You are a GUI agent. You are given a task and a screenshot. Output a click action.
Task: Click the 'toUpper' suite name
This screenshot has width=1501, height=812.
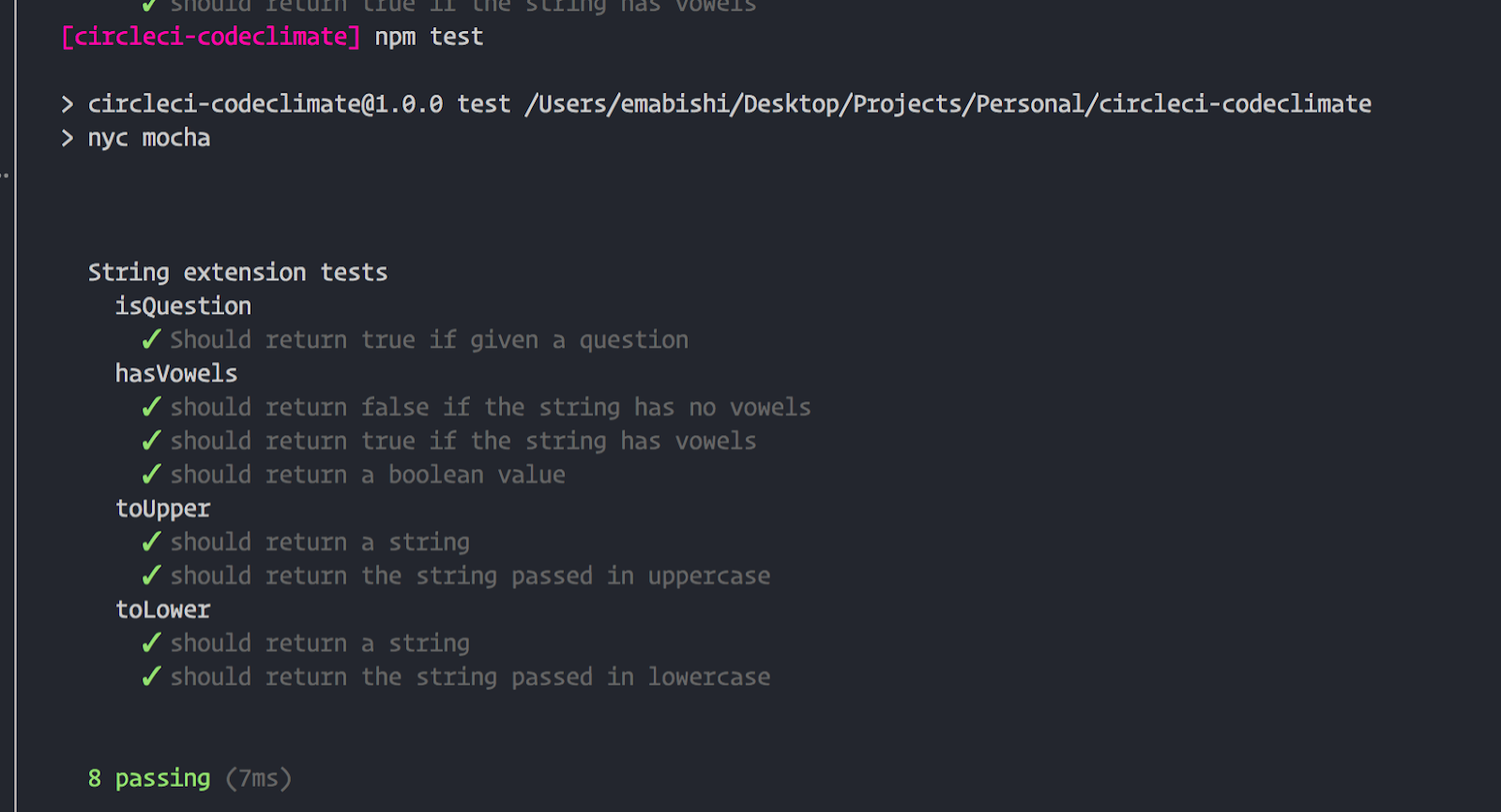click(x=162, y=509)
